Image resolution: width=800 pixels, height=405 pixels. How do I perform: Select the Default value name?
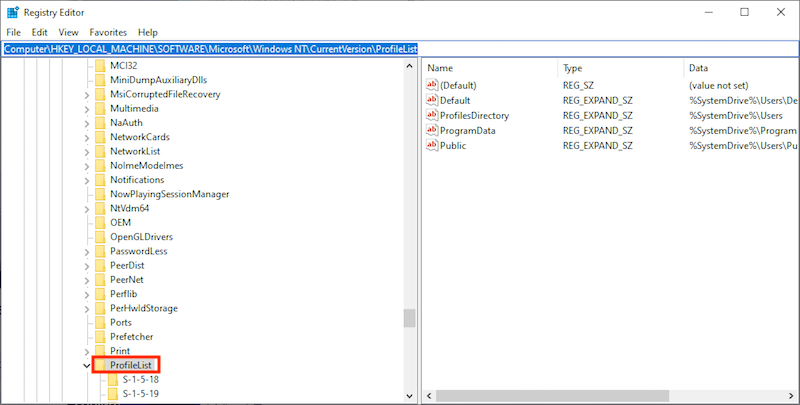click(x=455, y=100)
